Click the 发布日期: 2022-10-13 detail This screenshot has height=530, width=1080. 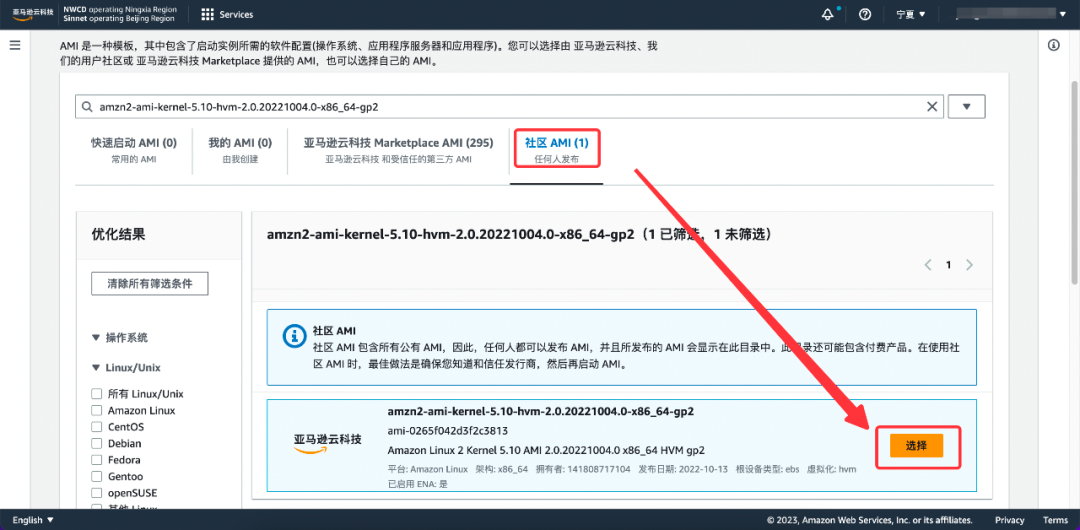(x=683, y=469)
